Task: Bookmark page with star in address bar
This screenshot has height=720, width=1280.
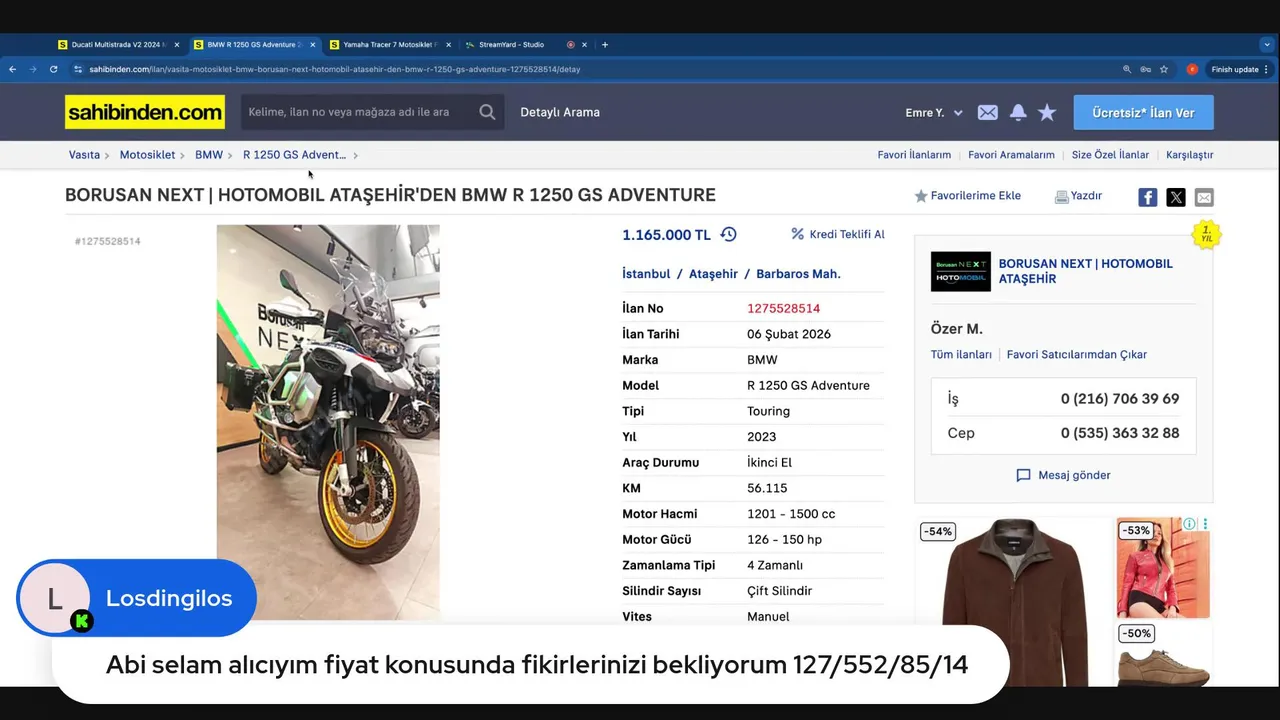Action: pyautogui.click(x=1164, y=69)
